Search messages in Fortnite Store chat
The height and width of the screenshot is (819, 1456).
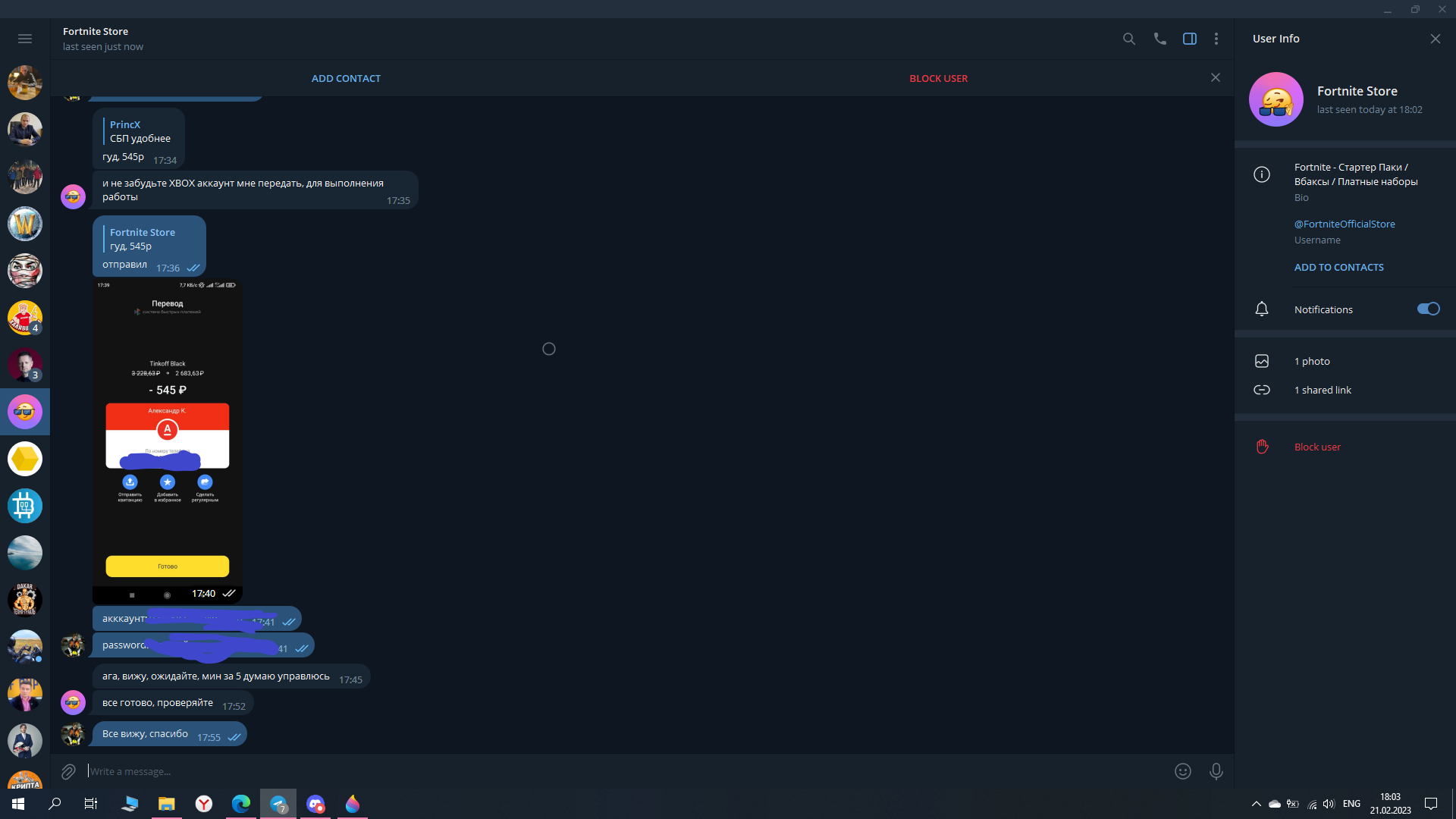point(1129,39)
